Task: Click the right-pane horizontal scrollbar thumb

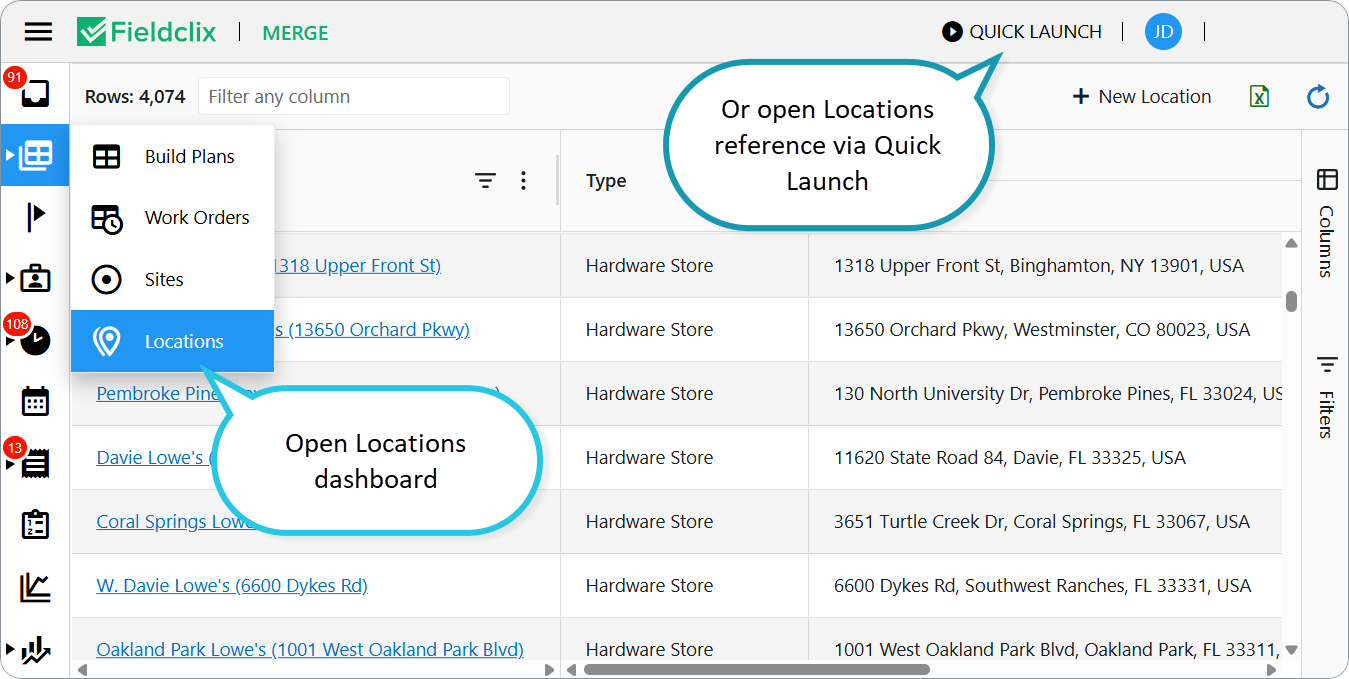Action: [x=757, y=669]
